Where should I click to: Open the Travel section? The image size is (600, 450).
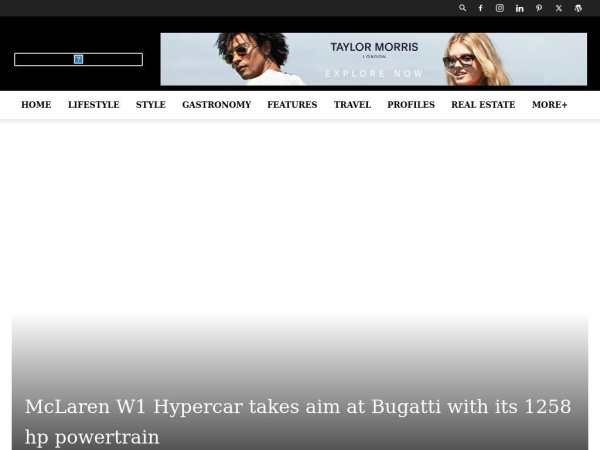[352, 105]
